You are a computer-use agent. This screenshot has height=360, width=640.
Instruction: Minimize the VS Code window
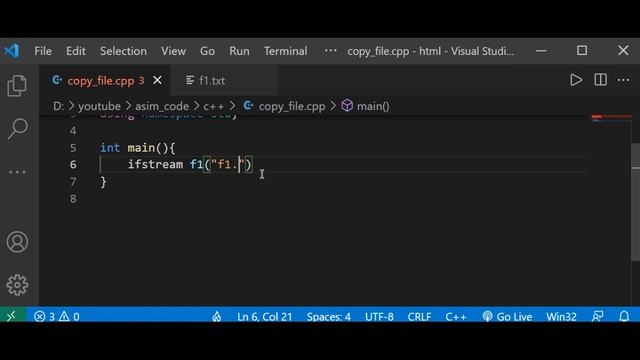click(541, 51)
